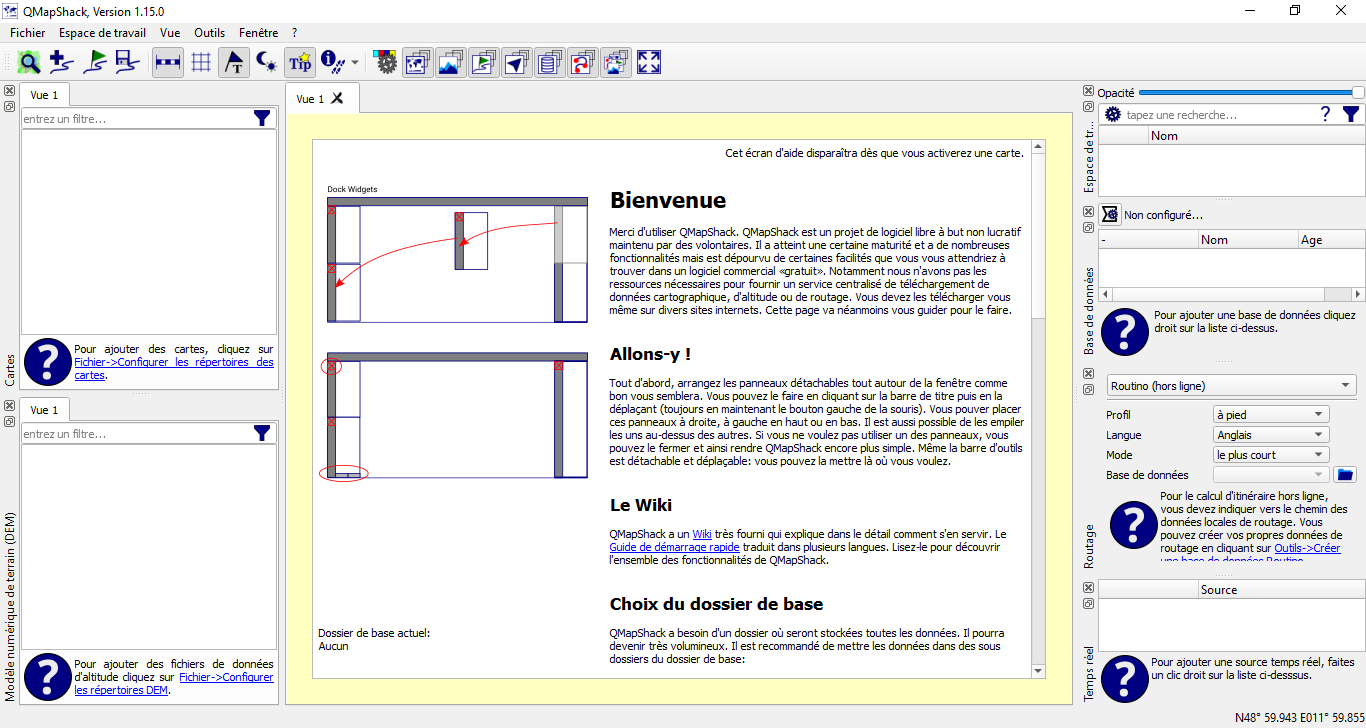
Task: Toggle all docks toolbar icon
Action: point(615,62)
